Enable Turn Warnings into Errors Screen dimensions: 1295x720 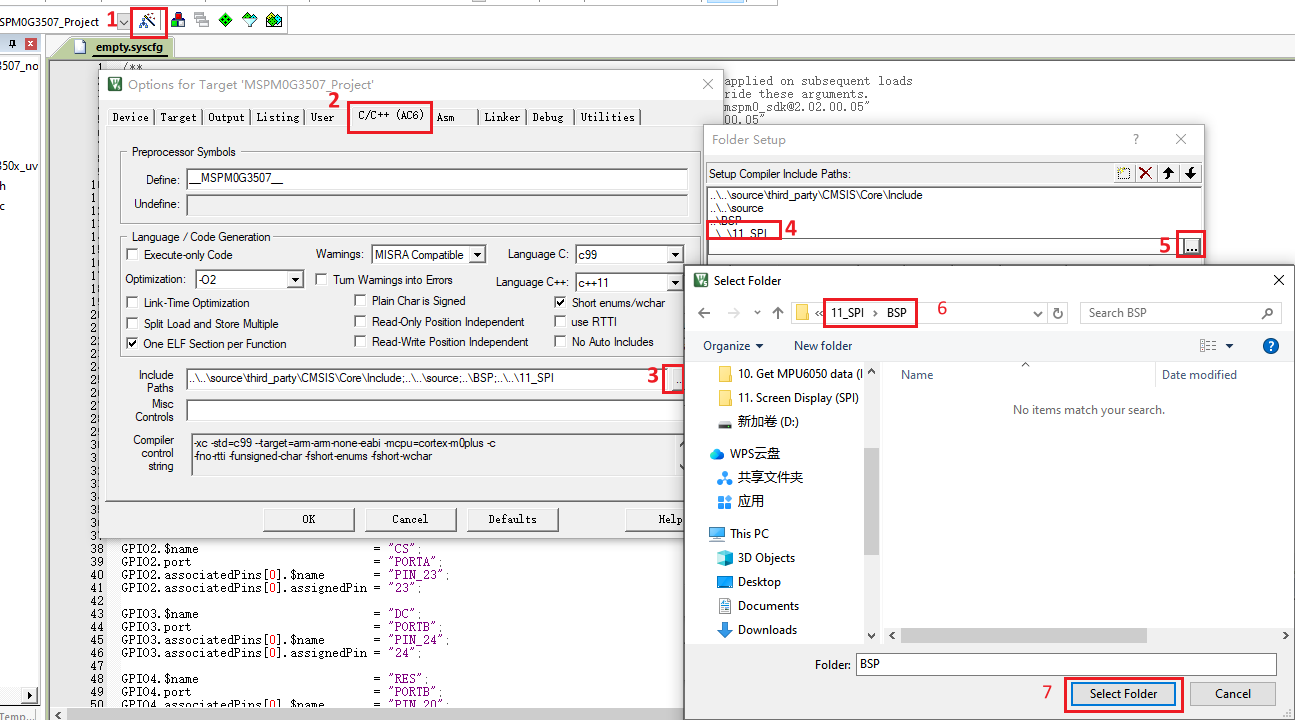pyautogui.click(x=322, y=280)
